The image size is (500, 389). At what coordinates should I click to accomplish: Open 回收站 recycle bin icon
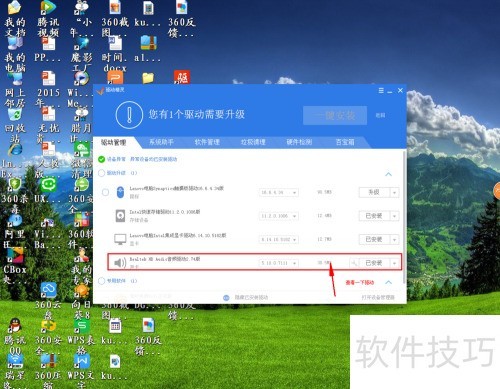pos(15,125)
